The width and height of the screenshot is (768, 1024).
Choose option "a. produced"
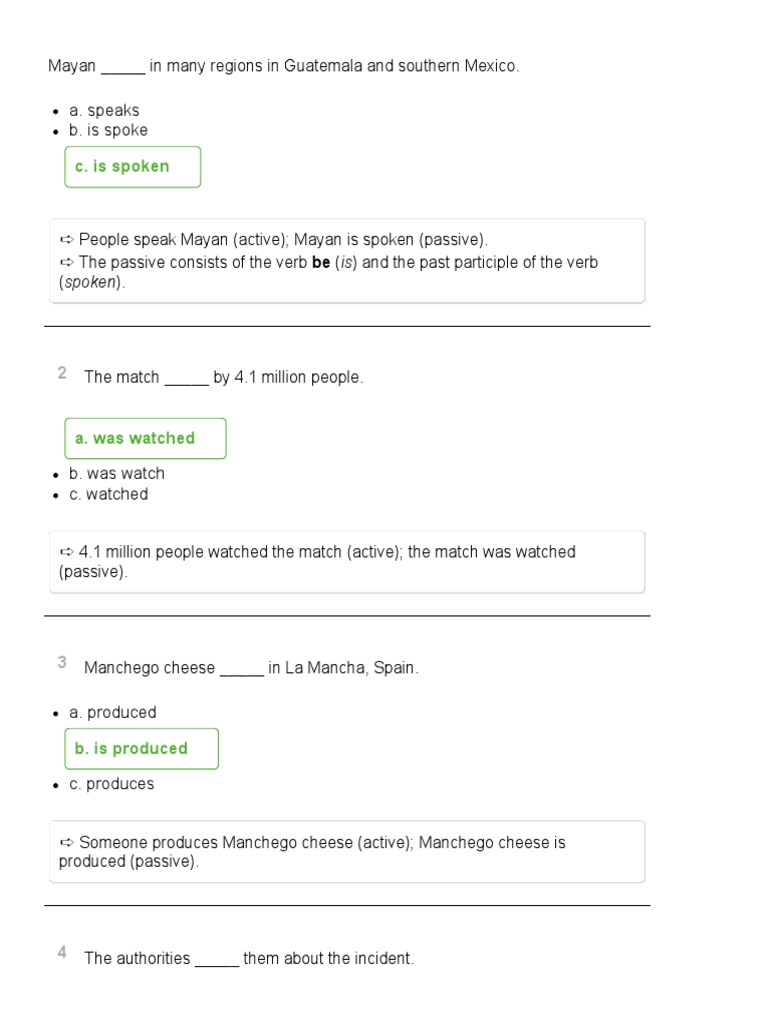[112, 713]
